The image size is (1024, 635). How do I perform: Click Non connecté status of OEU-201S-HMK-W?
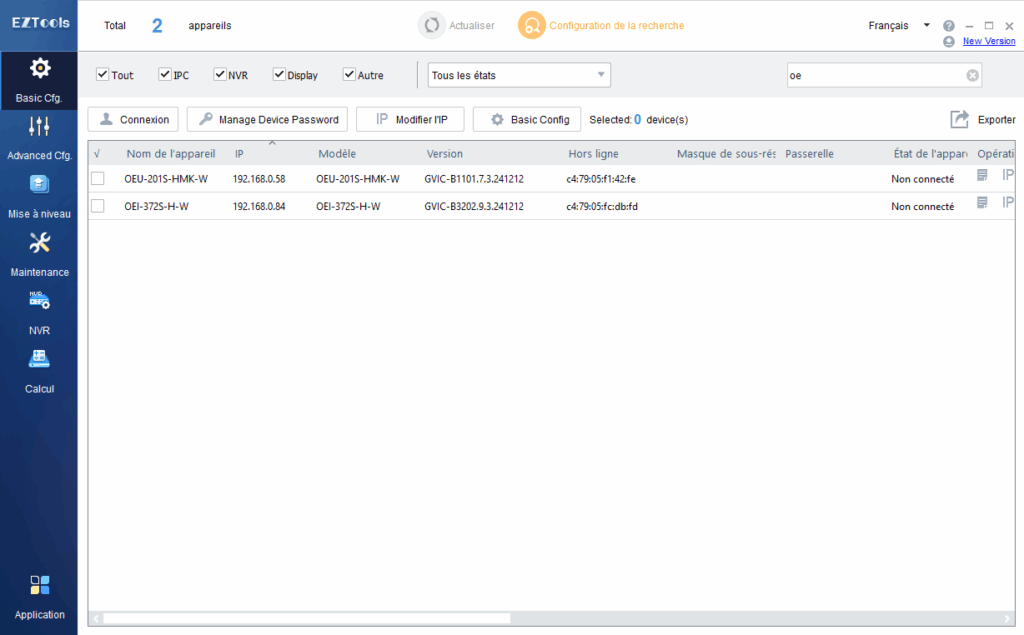(923, 179)
